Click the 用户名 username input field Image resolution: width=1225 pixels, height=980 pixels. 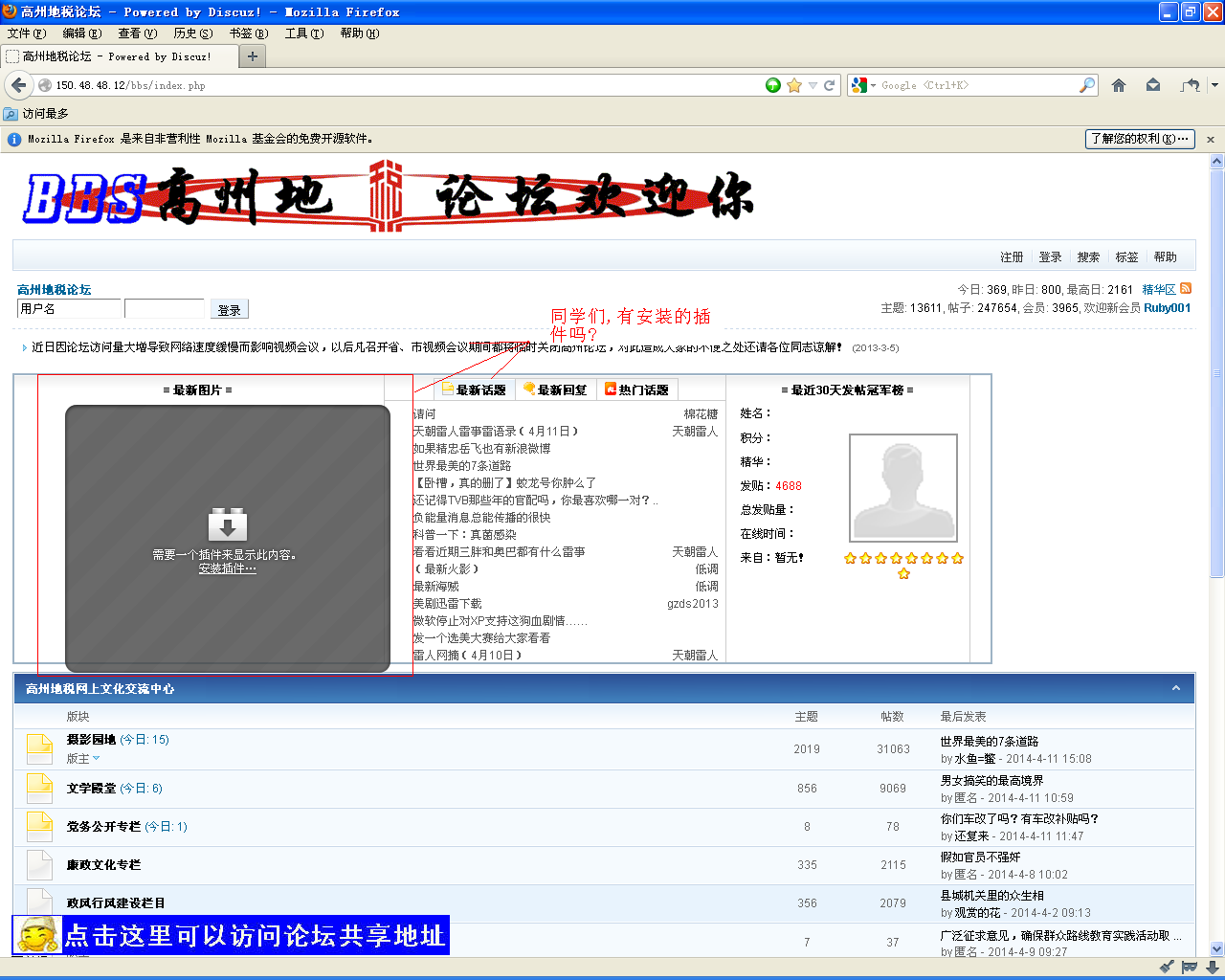tap(69, 308)
